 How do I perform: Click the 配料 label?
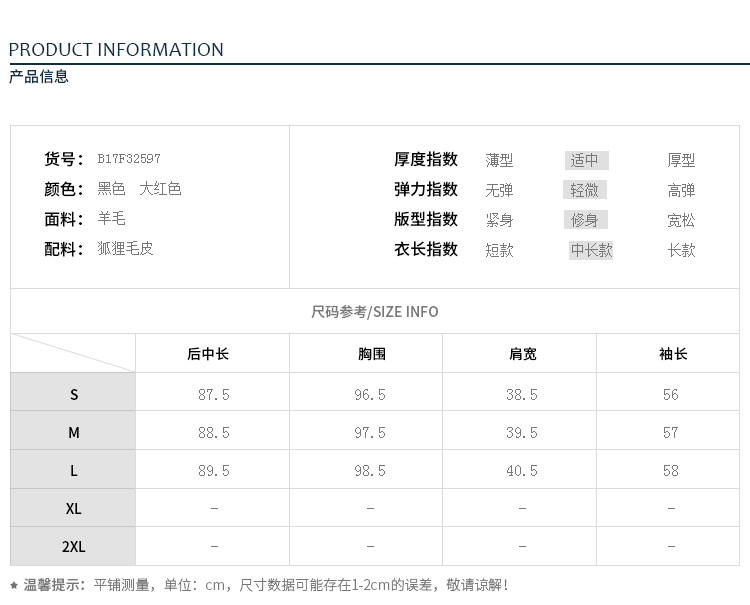tap(64, 249)
